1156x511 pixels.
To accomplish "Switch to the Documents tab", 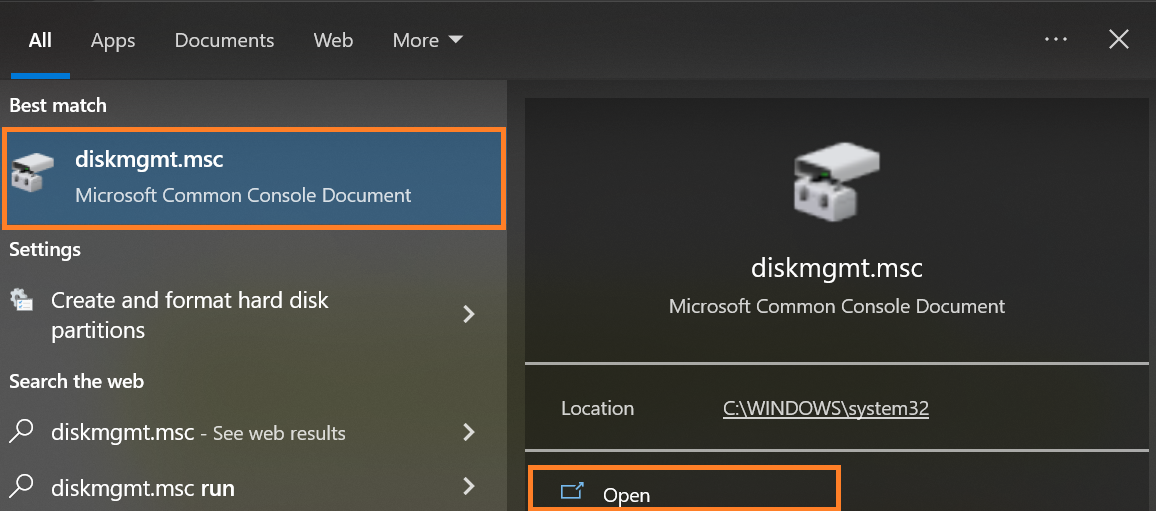I will 224,41.
